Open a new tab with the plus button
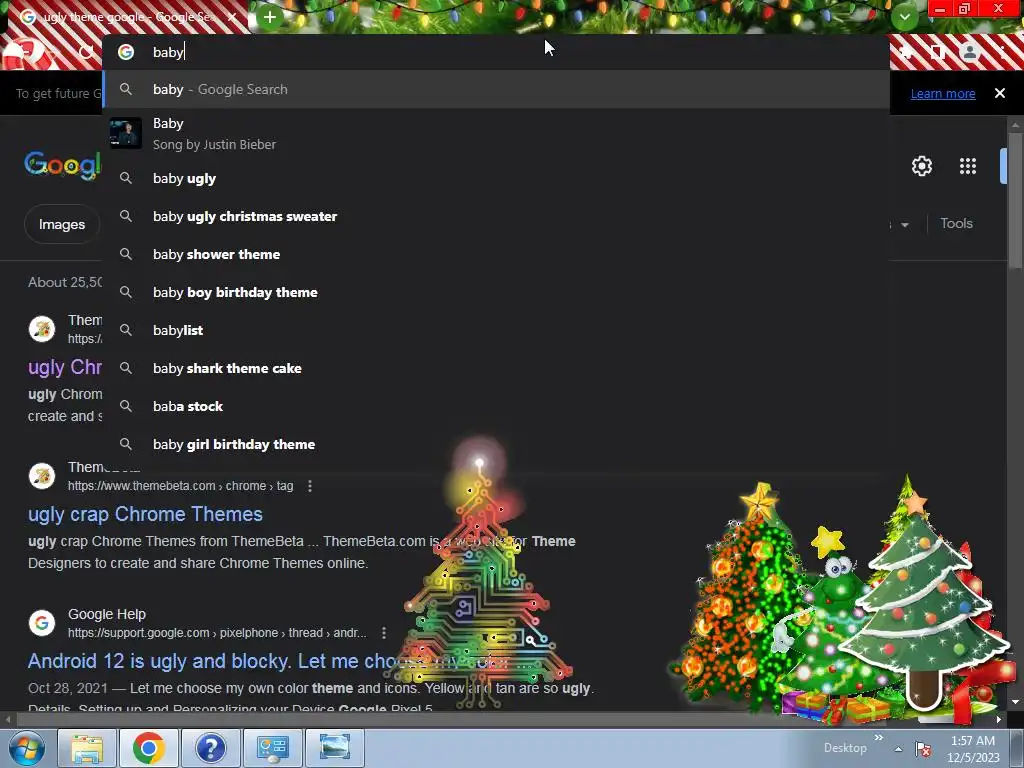Screen dimensions: 1024x768 click(270, 17)
